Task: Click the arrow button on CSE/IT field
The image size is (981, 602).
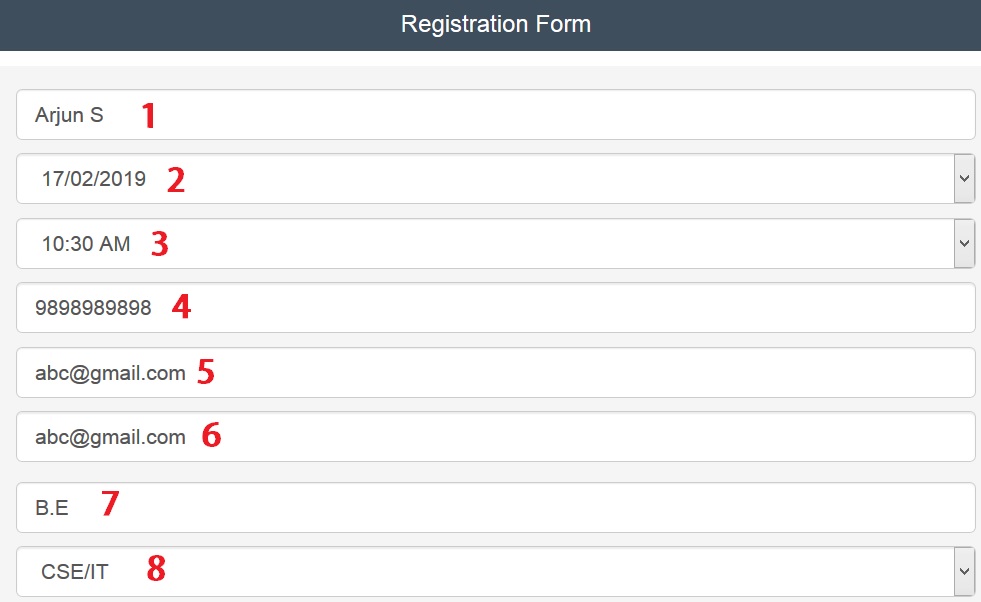Action: [x=964, y=572]
